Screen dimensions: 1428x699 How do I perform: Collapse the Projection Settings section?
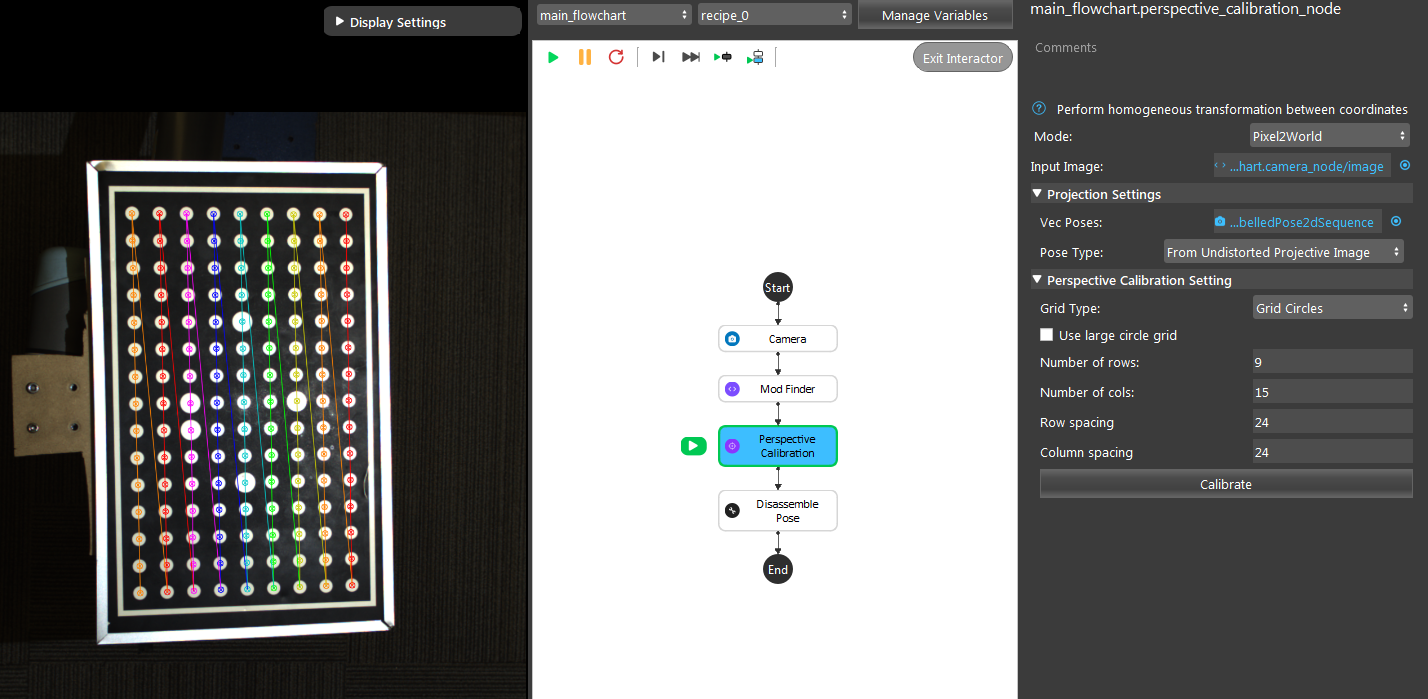tap(1037, 194)
